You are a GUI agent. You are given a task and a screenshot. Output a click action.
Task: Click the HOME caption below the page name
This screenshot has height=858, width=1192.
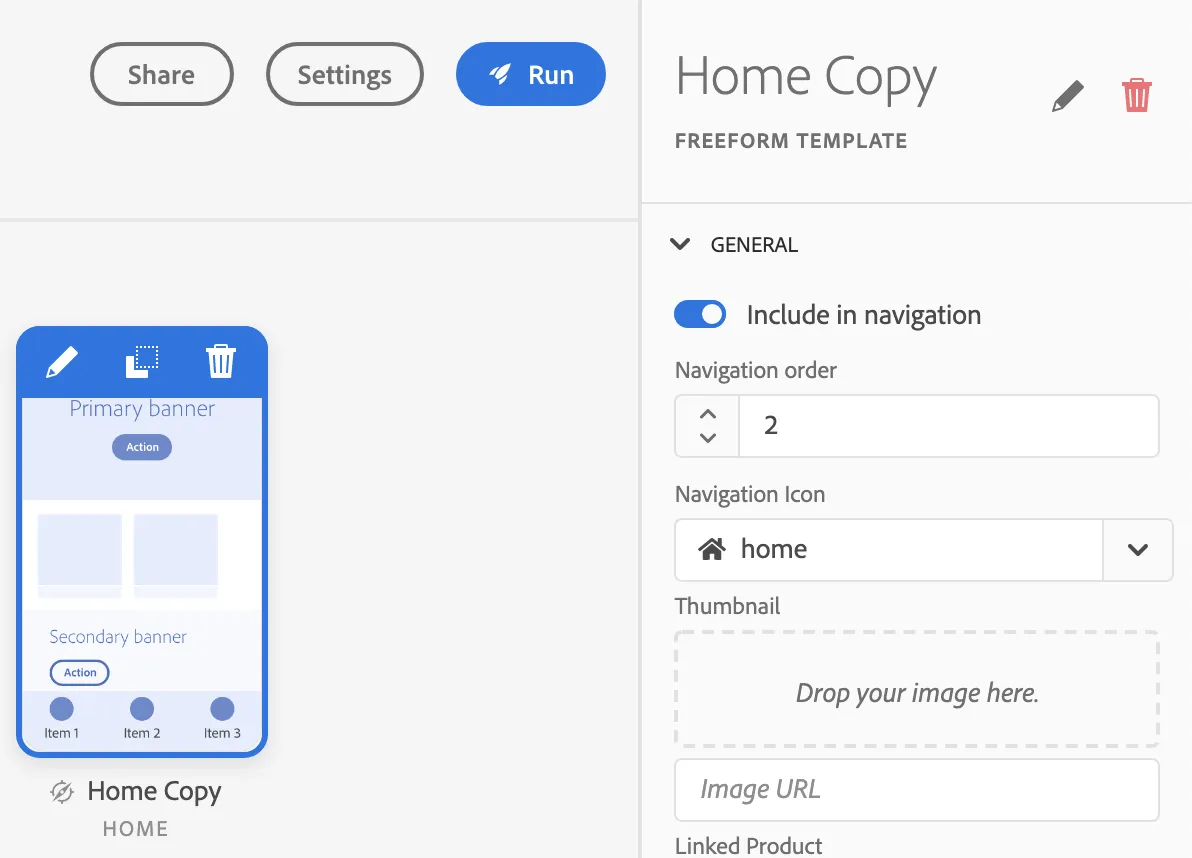135,829
